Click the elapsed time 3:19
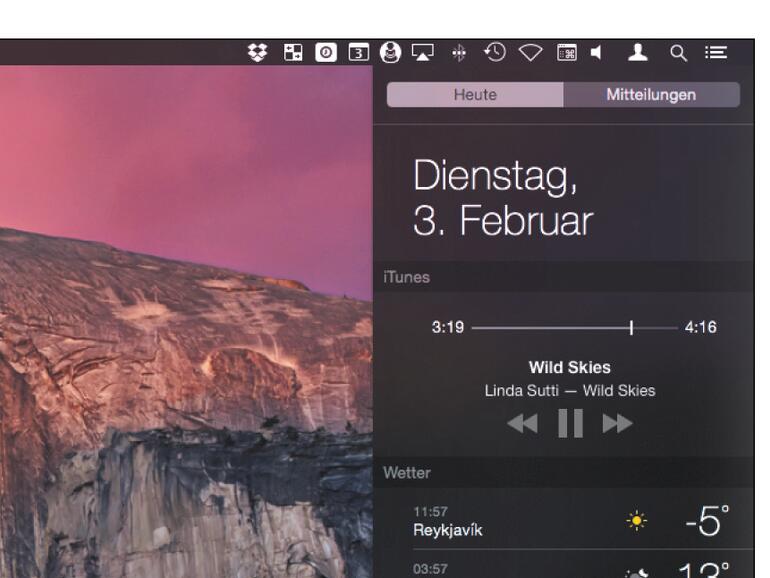The image size is (770, 578). (447, 327)
